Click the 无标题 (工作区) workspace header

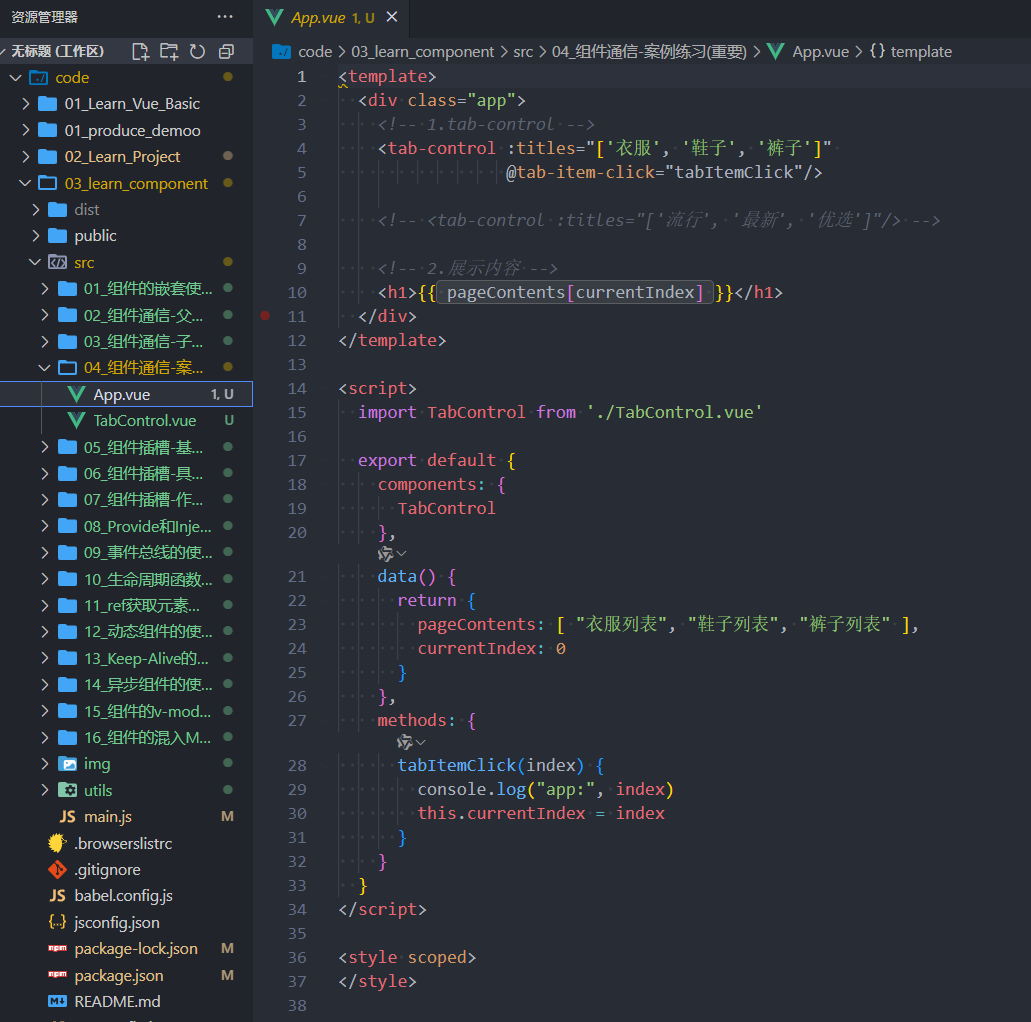click(x=57, y=51)
